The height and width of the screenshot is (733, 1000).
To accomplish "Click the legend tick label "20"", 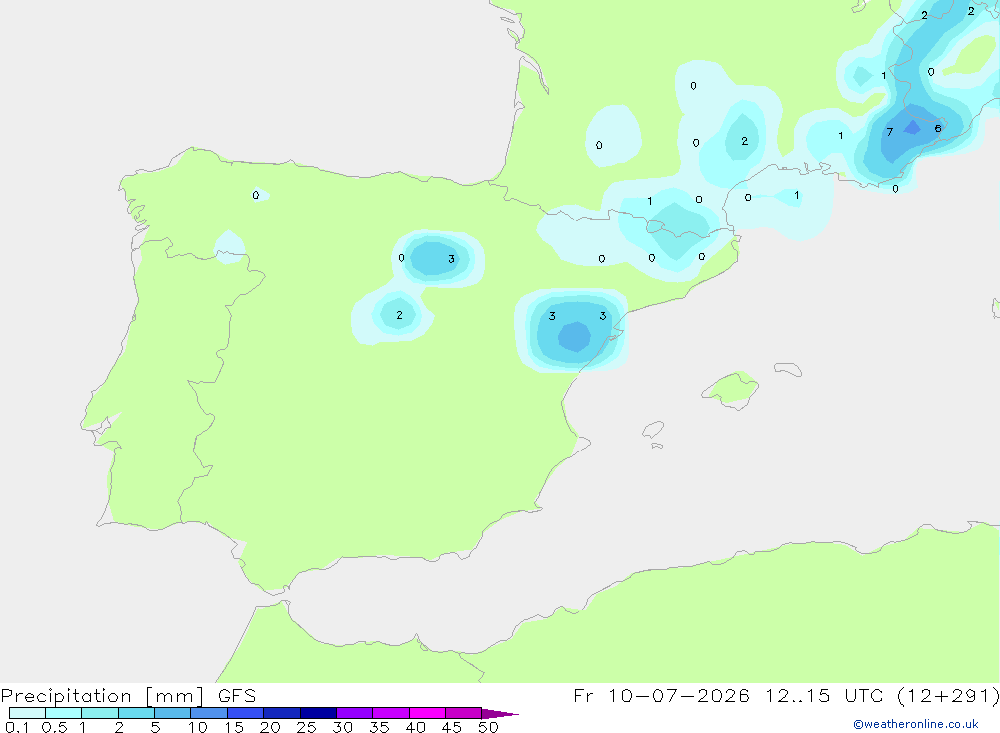I will click(270, 727).
